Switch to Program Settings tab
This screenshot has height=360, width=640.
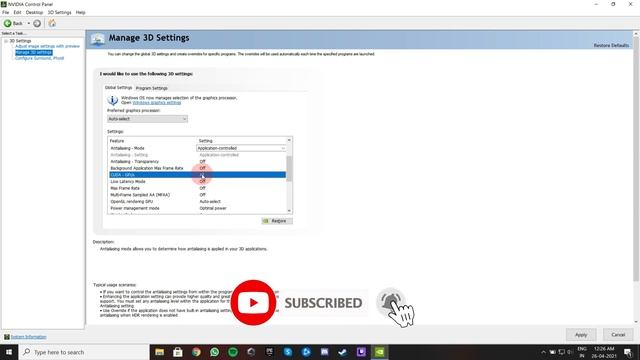pos(151,88)
